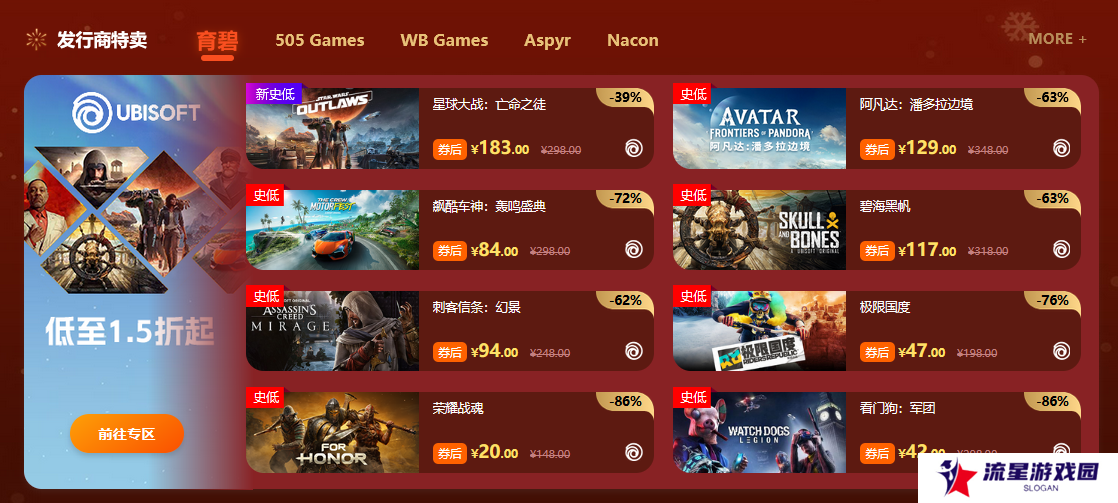
Task: Click Ubisoft swirl icon in Avatar Pandora card
Action: [1061, 148]
